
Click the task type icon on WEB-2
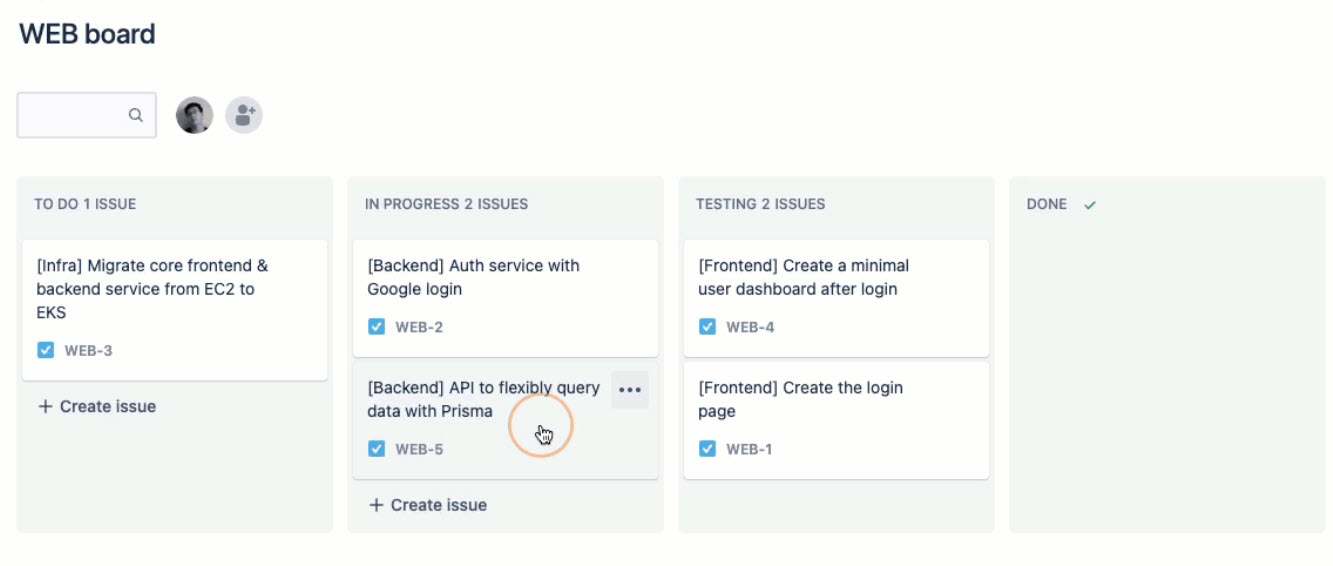tap(376, 326)
